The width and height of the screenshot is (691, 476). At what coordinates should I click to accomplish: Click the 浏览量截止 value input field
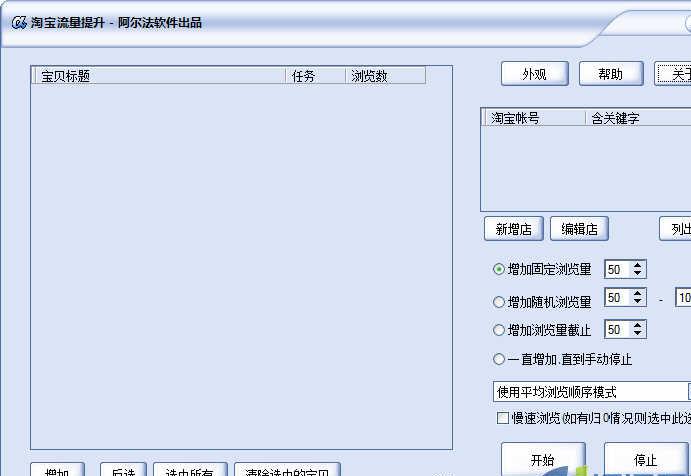click(x=618, y=329)
